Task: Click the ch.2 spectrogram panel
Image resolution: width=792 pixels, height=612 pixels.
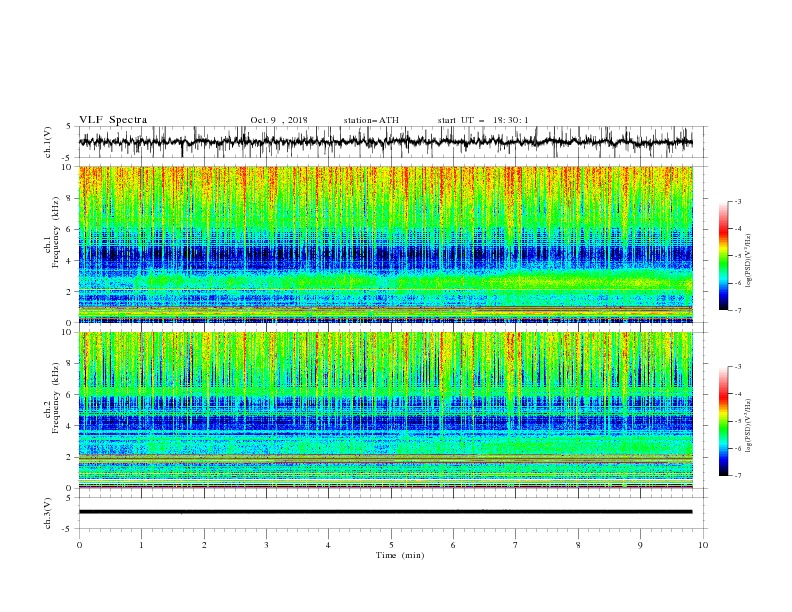Action: click(x=385, y=410)
